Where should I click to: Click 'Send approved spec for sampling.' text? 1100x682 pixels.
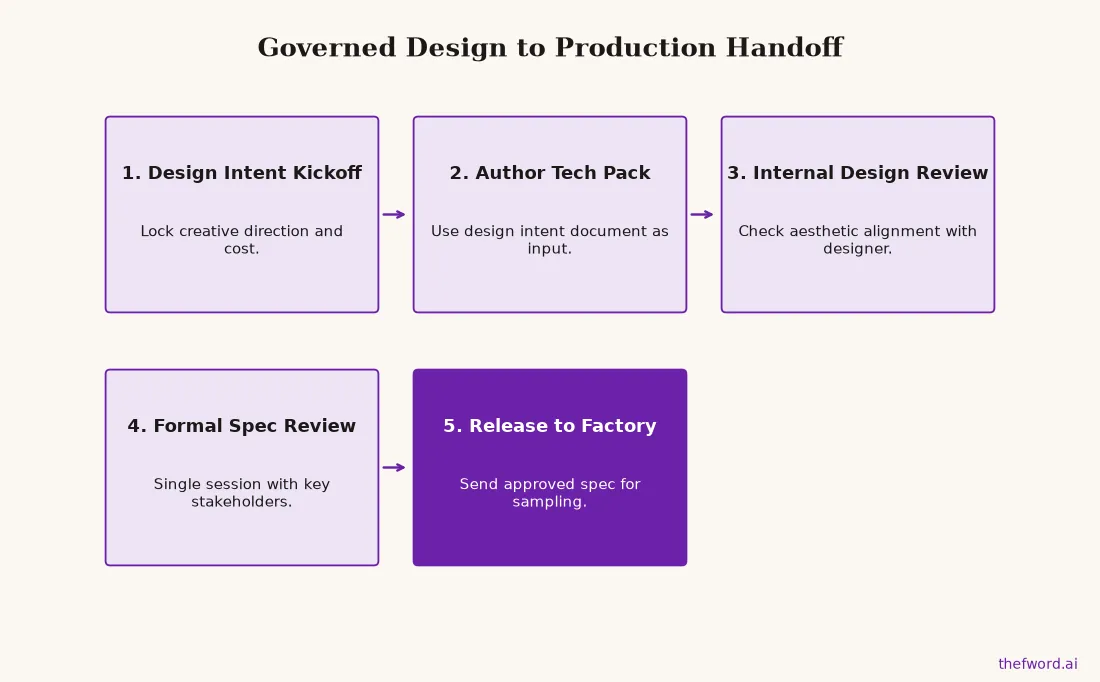[550, 493]
